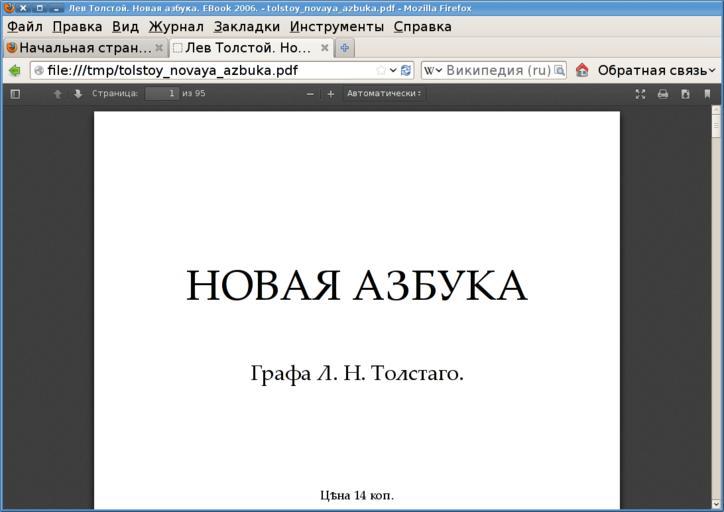Bookmark this page with the star
The height and width of the screenshot is (512, 724).
381,70
